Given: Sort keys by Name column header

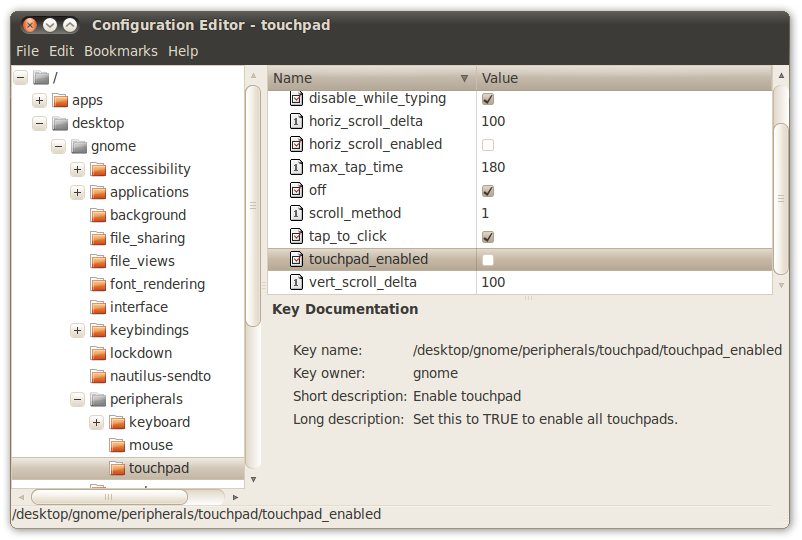Looking at the screenshot, I should click(x=372, y=78).
